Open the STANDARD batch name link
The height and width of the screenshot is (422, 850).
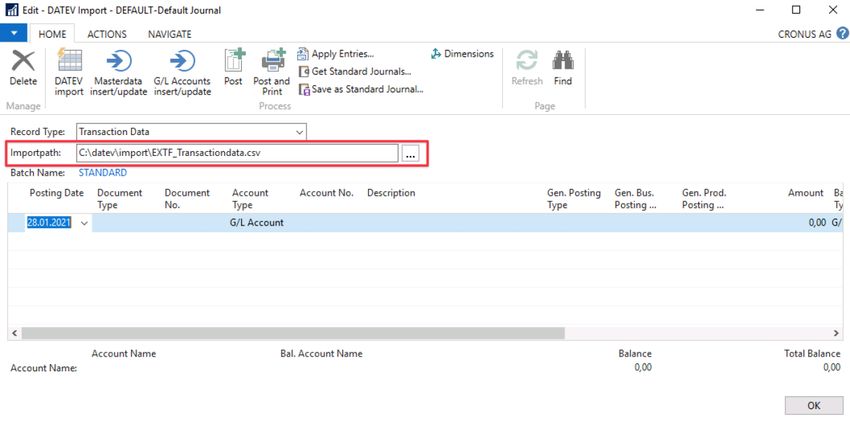(x=103, y=173)
